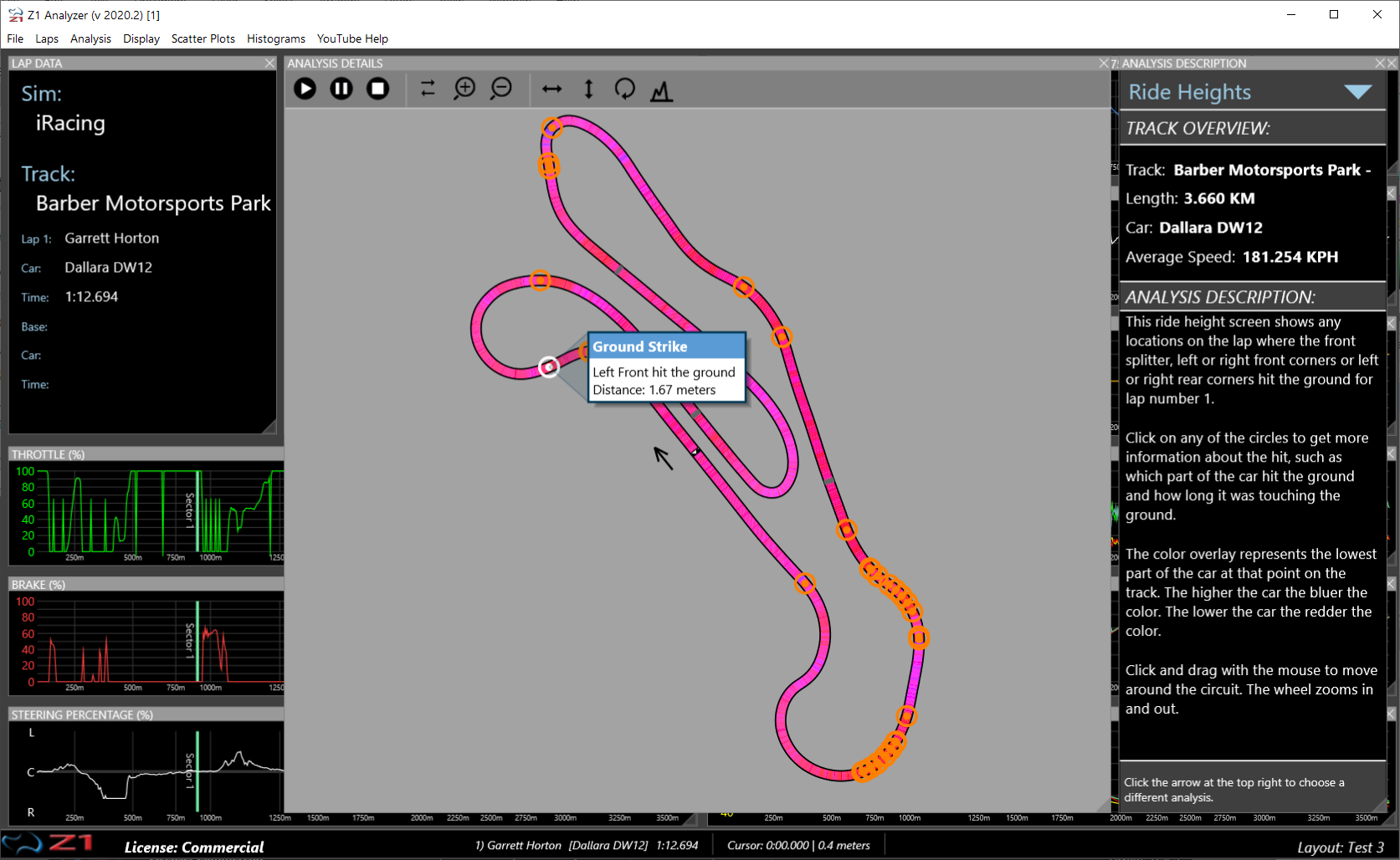Open the Histograms menu
The image size is (1400, 860).
pyautogui.click(x=276, y=38)
